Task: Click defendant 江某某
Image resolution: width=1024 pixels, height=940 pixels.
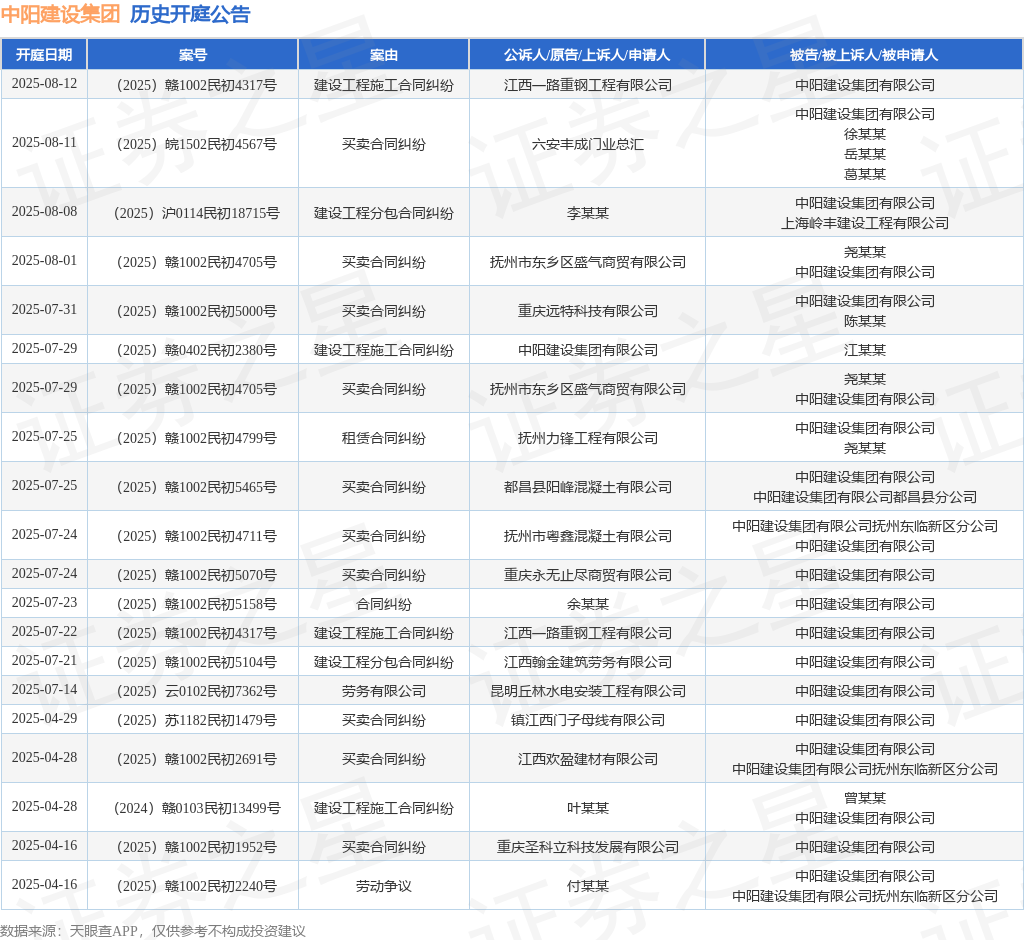Action: [x=865, y=351]
